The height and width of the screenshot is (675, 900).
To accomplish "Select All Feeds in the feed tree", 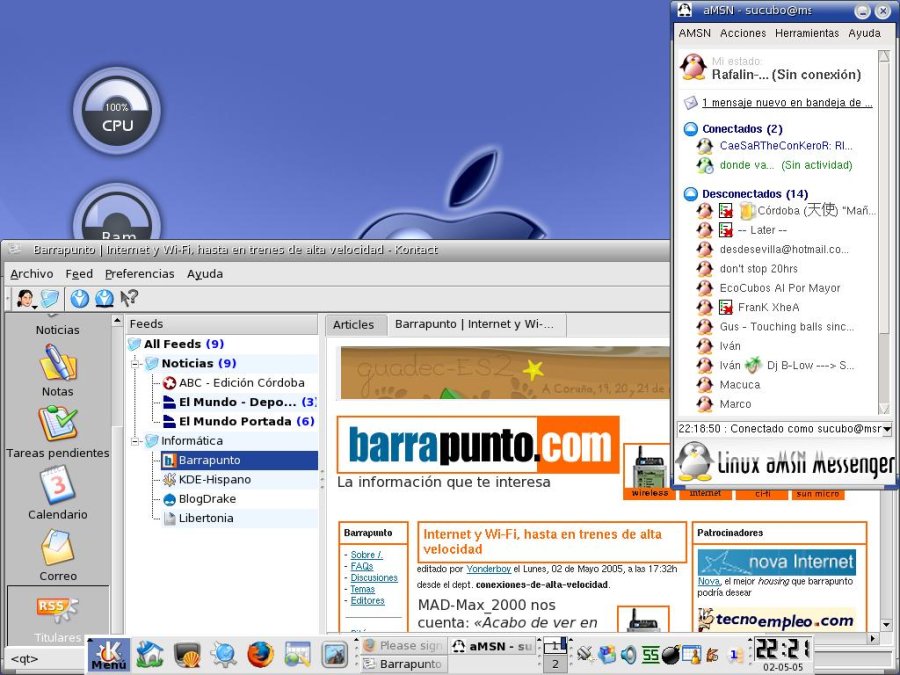I will 184,344.
